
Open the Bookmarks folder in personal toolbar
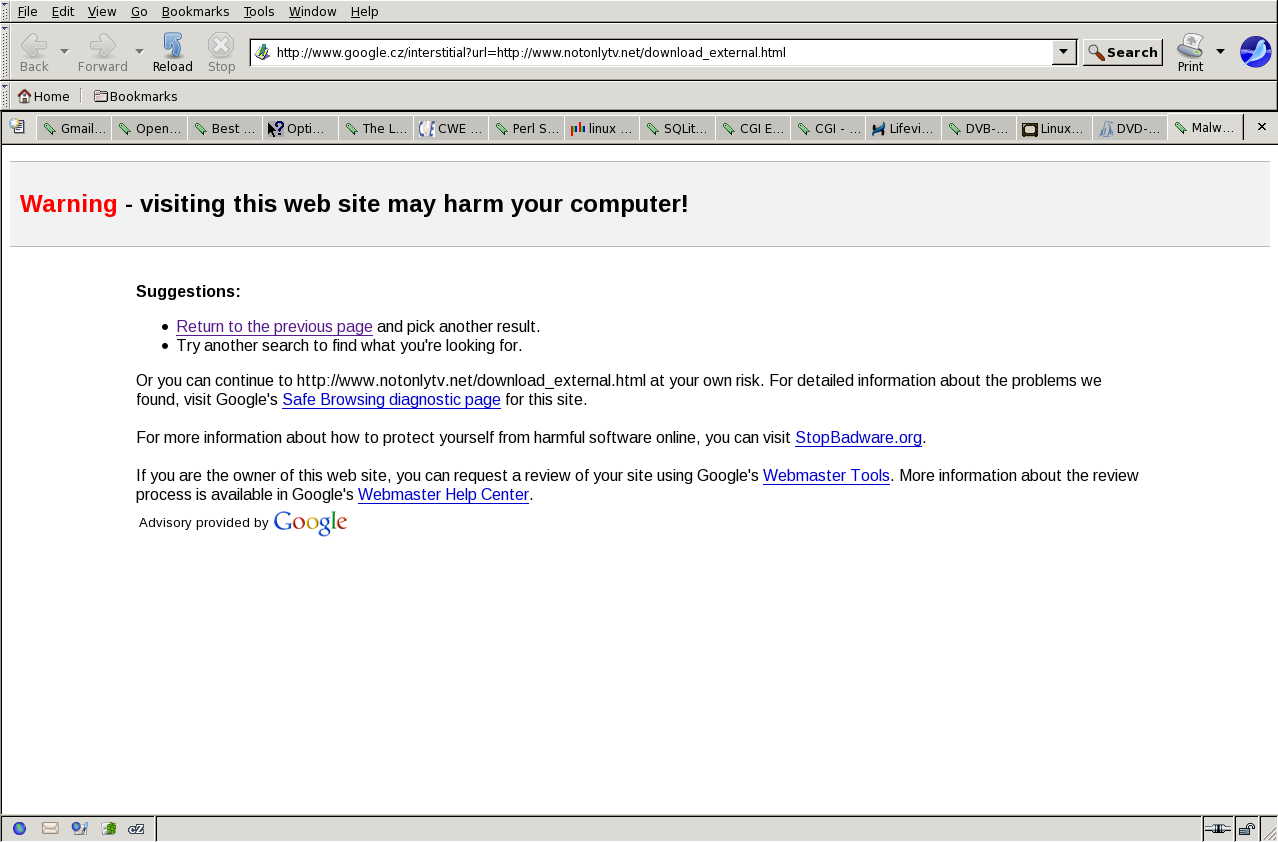point(135,96)
